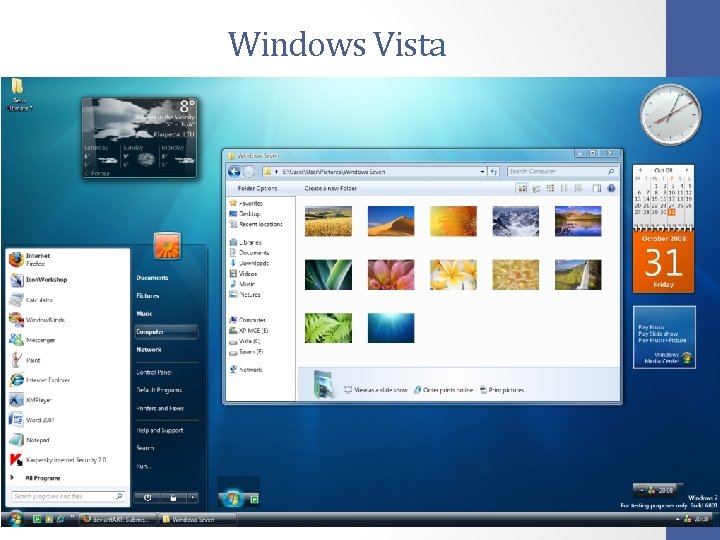Open Documents in the Start menu right pane
The height and width of the screenshot is (540, 720).
coord(152,278)
